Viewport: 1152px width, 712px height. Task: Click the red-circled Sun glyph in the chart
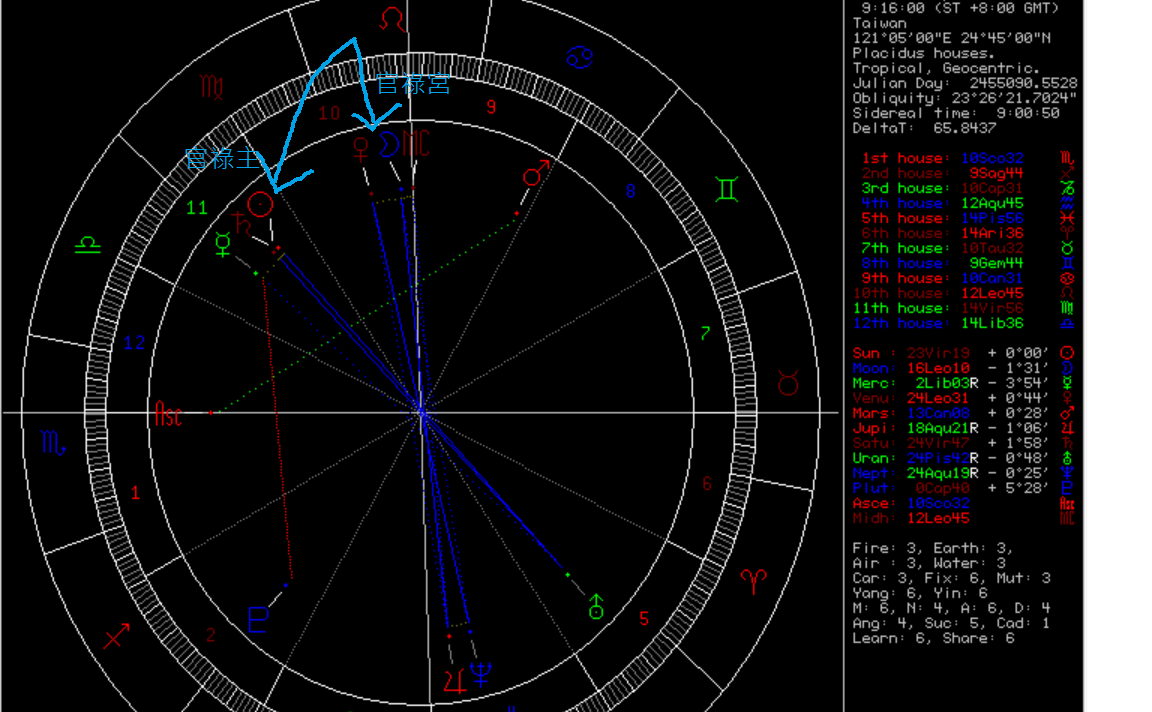261,205
